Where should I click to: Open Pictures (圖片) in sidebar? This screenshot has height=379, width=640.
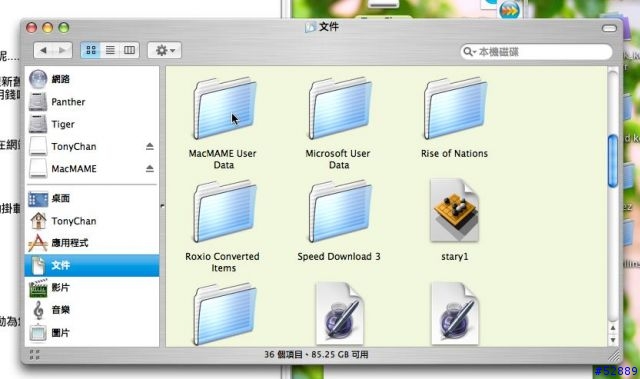tap(91, 332)
